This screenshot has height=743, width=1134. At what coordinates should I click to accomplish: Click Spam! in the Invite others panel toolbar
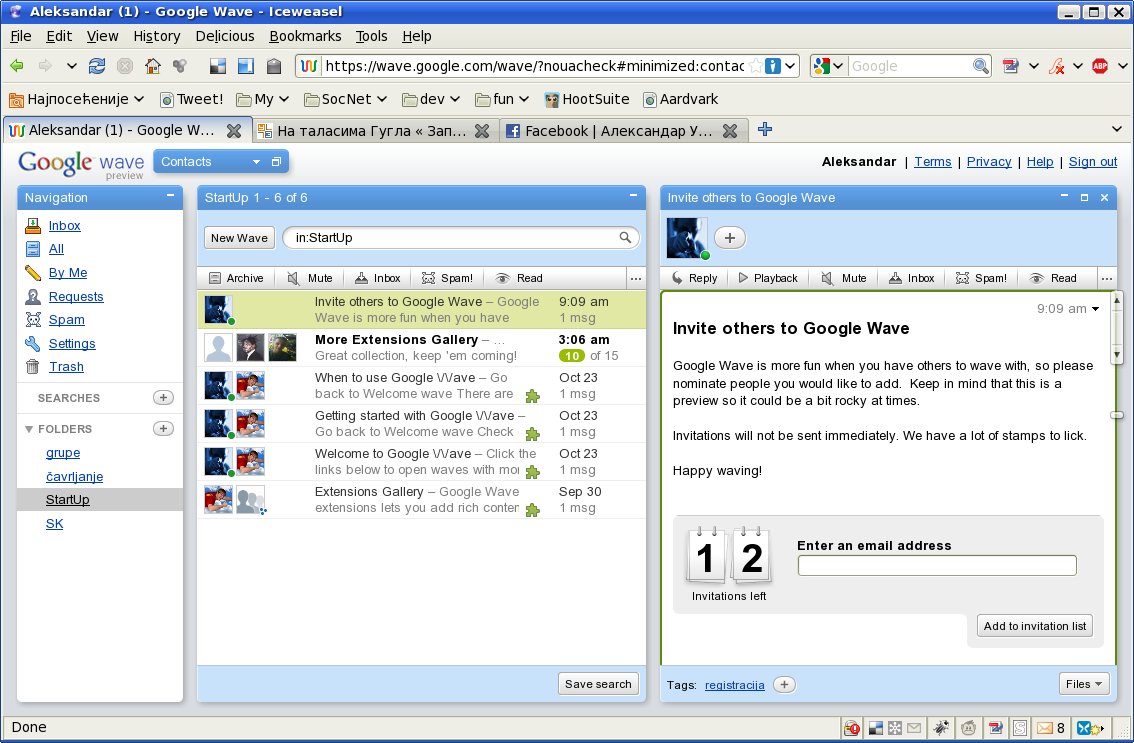pyautogui.click(x=981, y=278)
